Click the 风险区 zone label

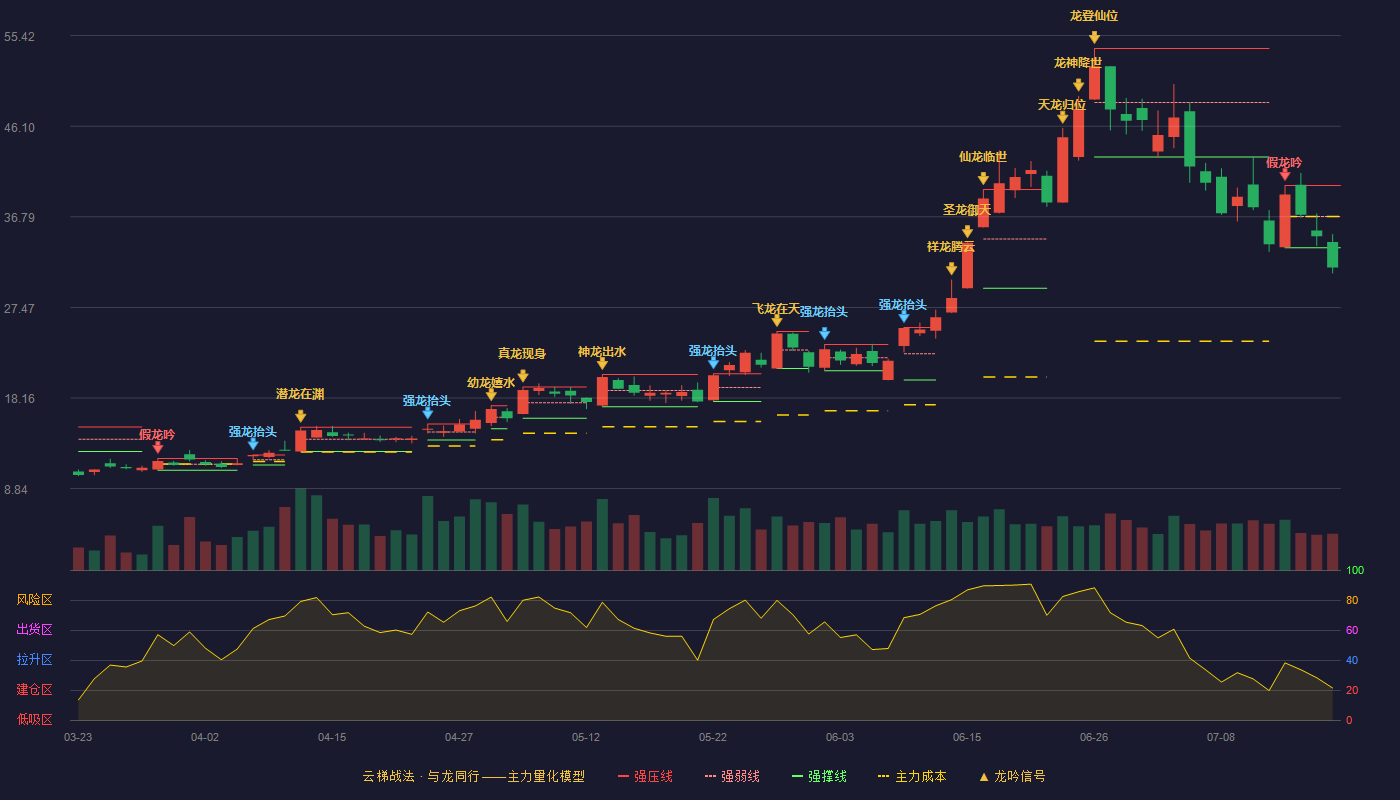click(34, 600)
